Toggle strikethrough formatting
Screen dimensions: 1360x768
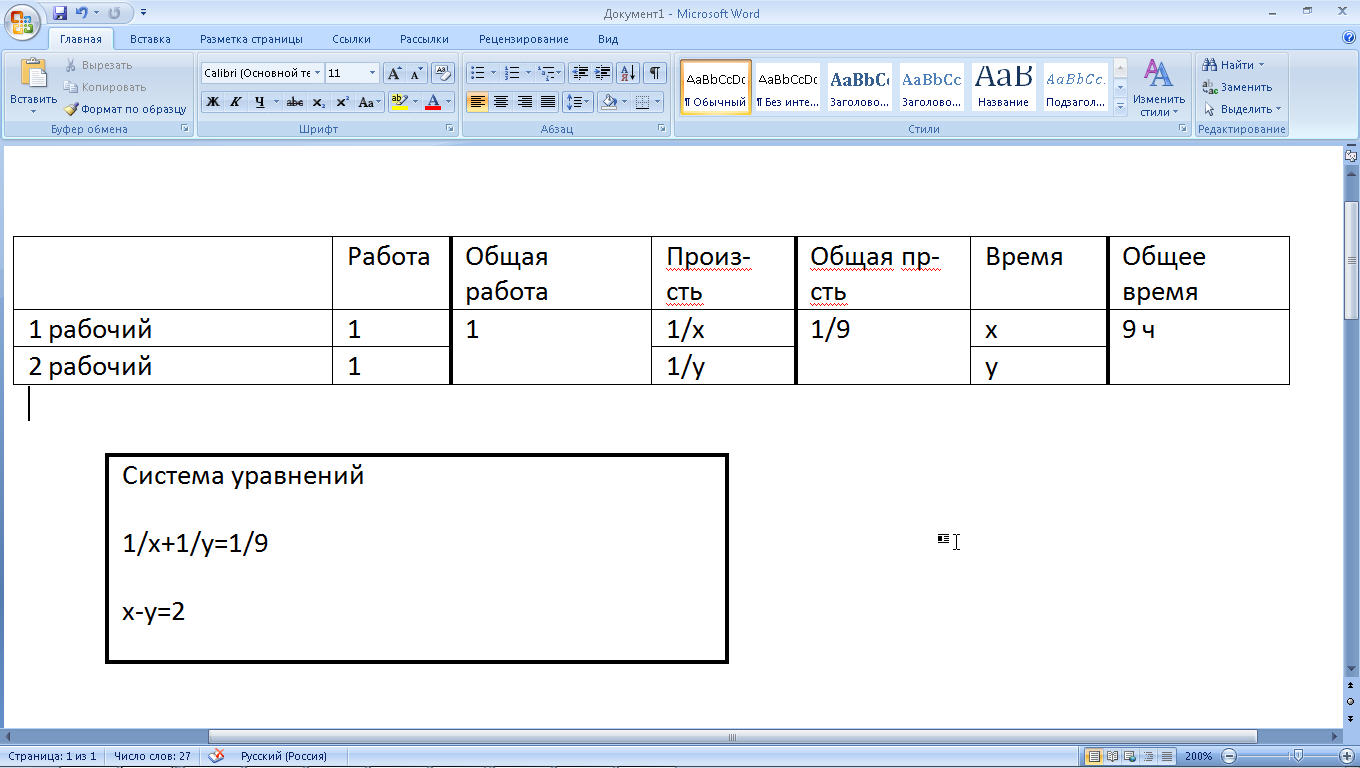point(295,102)
